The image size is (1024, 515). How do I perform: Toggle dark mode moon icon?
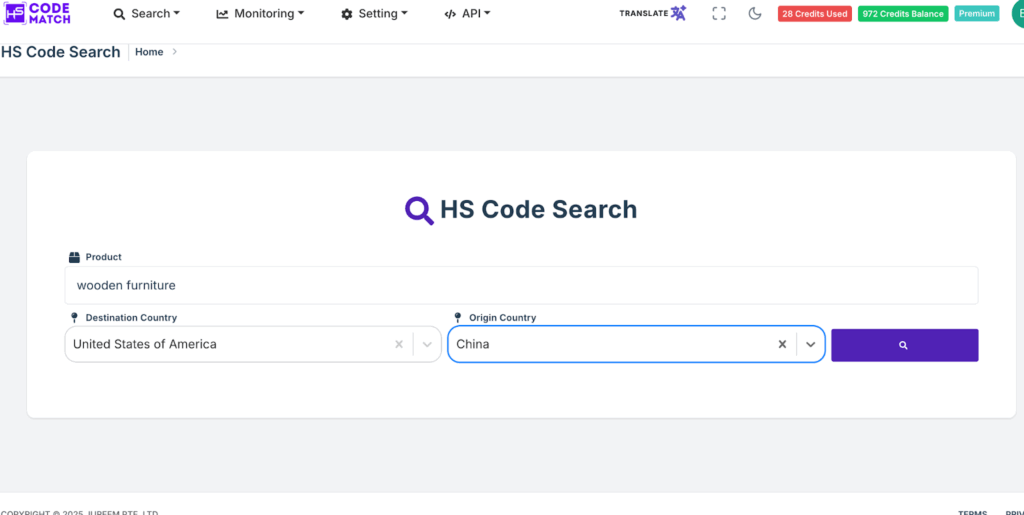pyautogui.click(x=755, y=14)
